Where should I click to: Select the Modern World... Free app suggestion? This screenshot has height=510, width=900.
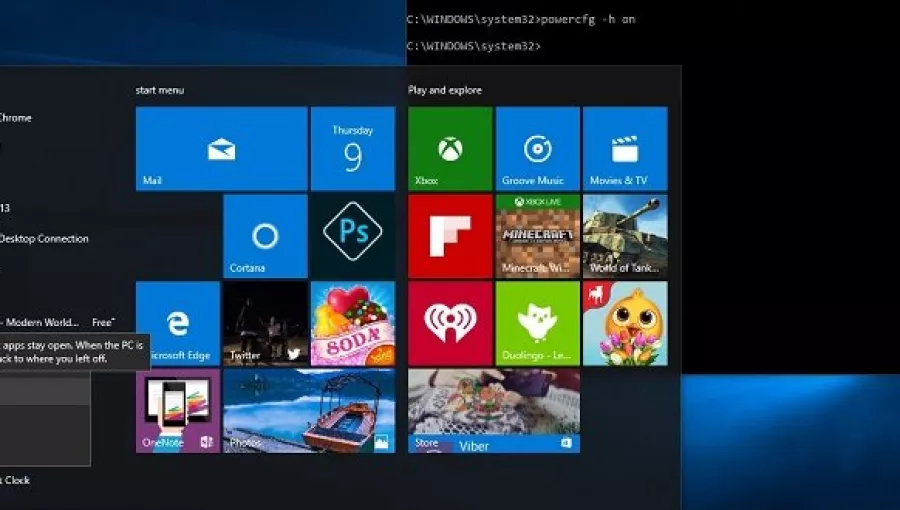(57, 322)
